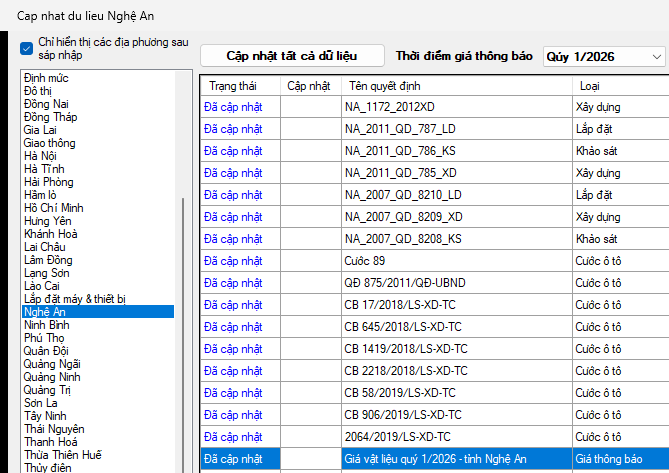Select Đồng Nai in the locality list

[47, 104]
